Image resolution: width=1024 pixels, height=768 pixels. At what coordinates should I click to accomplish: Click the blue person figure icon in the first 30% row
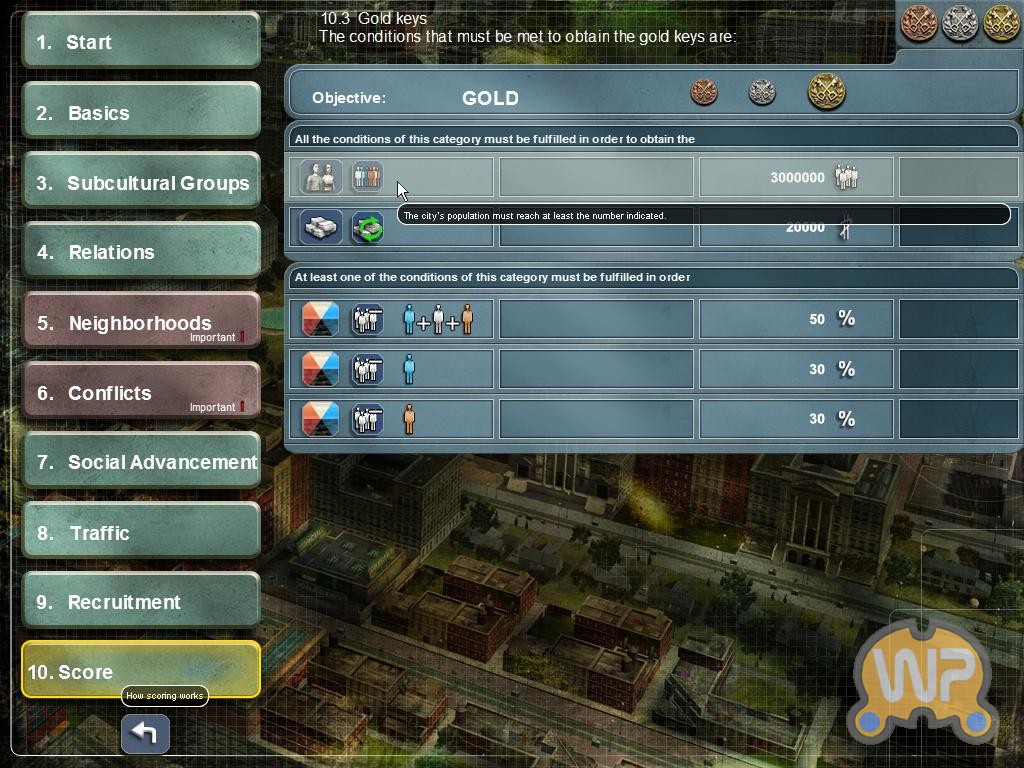(409, 369)
